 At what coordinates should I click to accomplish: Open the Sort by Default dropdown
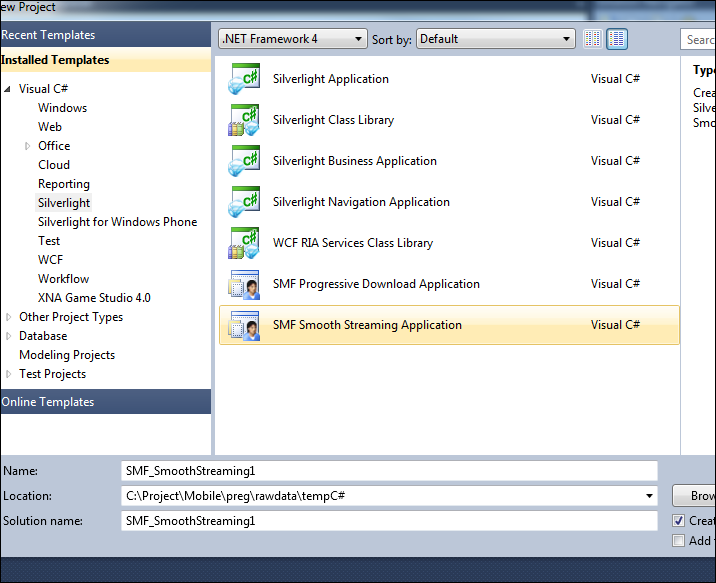pos(495,39)
